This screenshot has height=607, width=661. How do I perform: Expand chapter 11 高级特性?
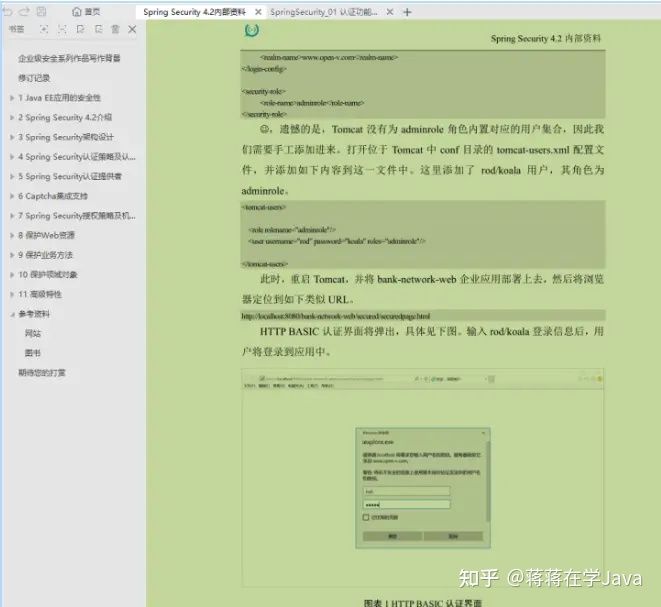click(12, 294)
